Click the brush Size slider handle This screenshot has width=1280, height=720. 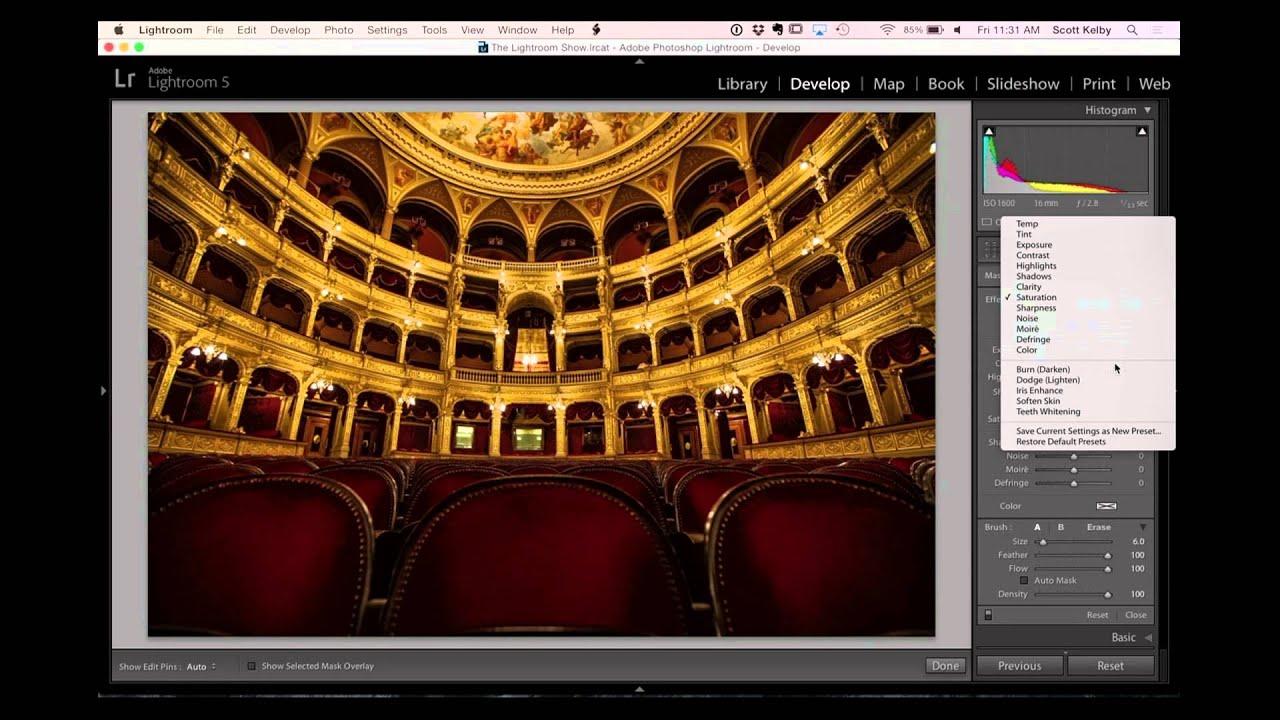1042,542
